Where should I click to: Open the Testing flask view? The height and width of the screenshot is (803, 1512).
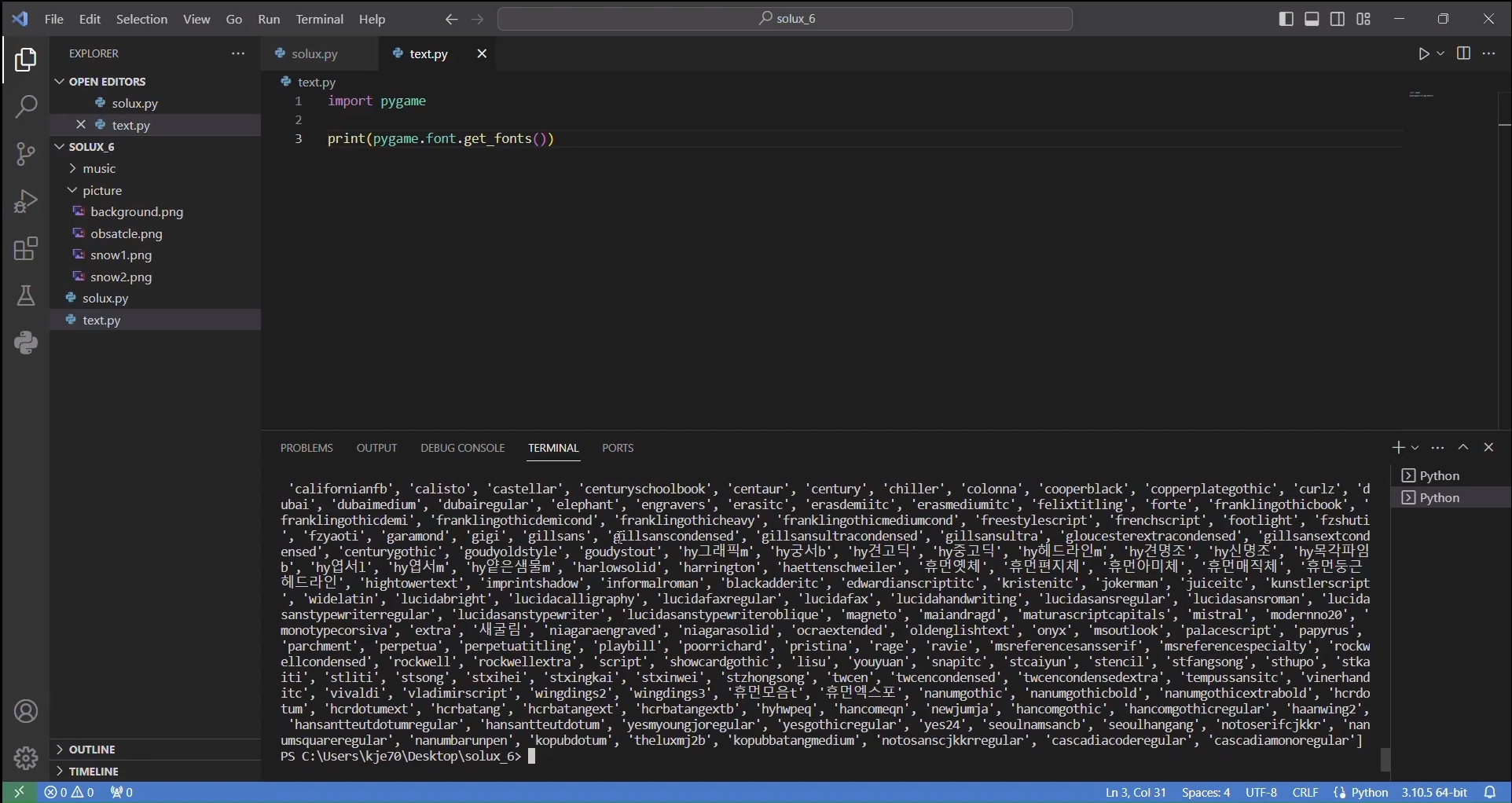26,295
